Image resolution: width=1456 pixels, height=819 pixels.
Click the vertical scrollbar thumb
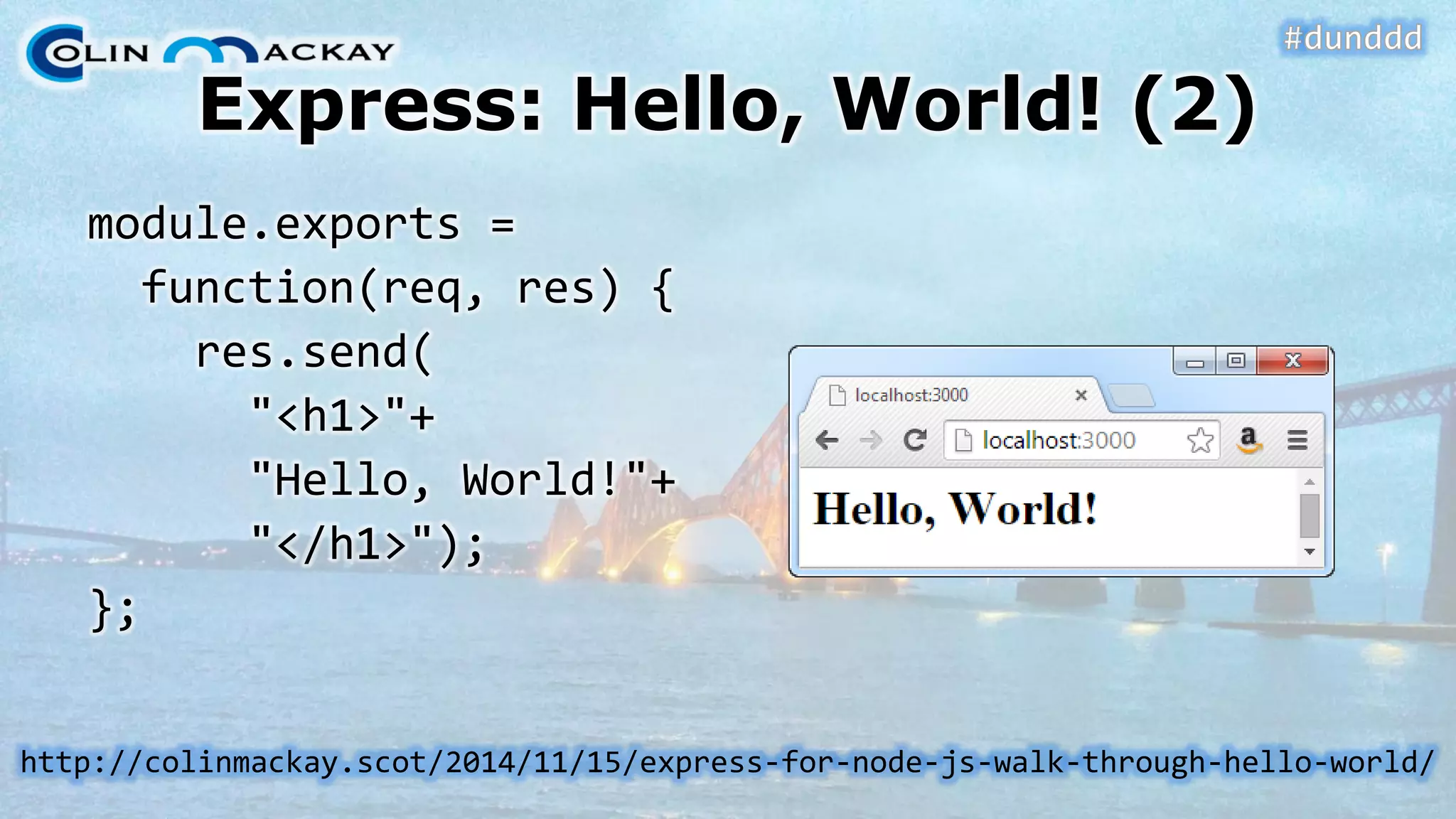tap(1310, 516)
